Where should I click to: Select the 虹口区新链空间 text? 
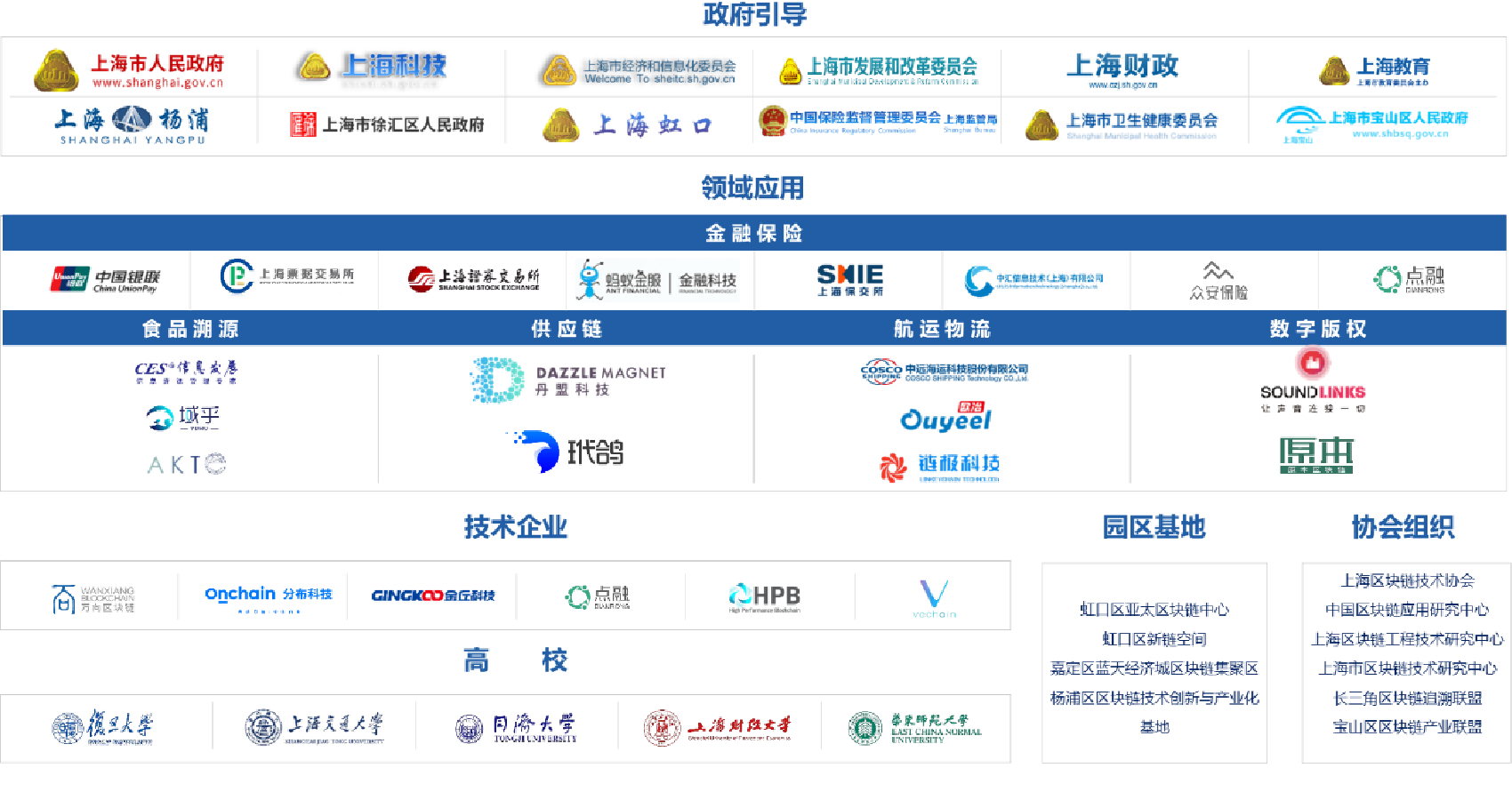tap(1154, 639)
